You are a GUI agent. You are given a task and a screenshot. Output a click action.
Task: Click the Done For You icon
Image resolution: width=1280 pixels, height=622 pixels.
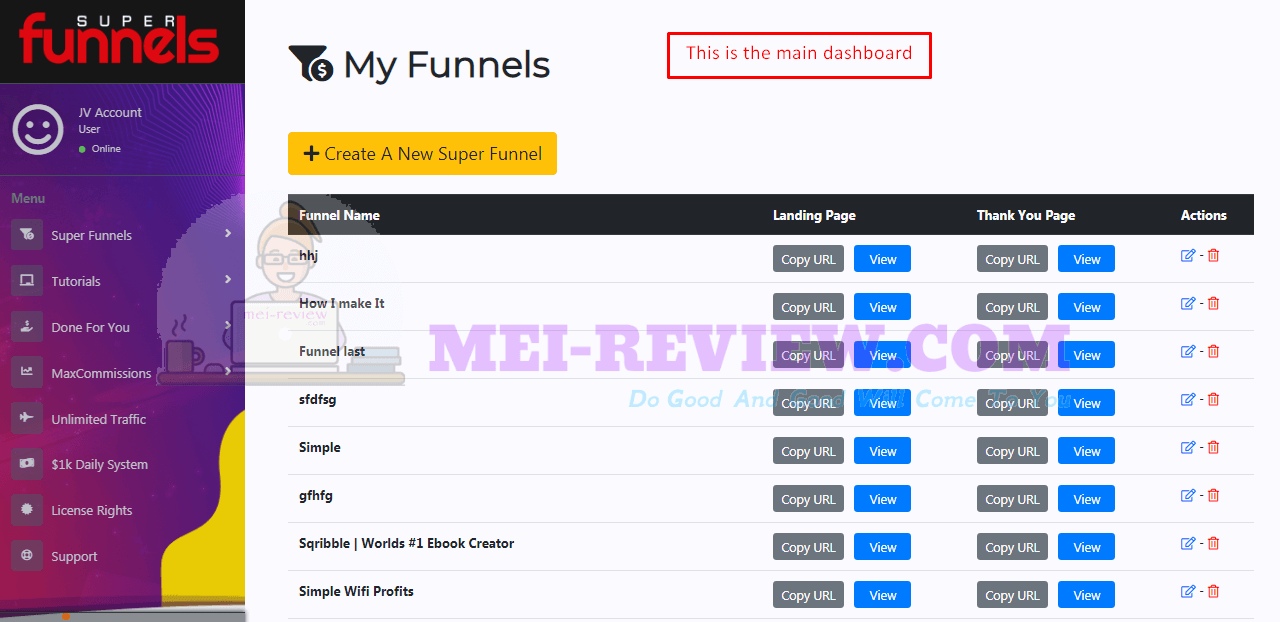click(x=27, y=327)
